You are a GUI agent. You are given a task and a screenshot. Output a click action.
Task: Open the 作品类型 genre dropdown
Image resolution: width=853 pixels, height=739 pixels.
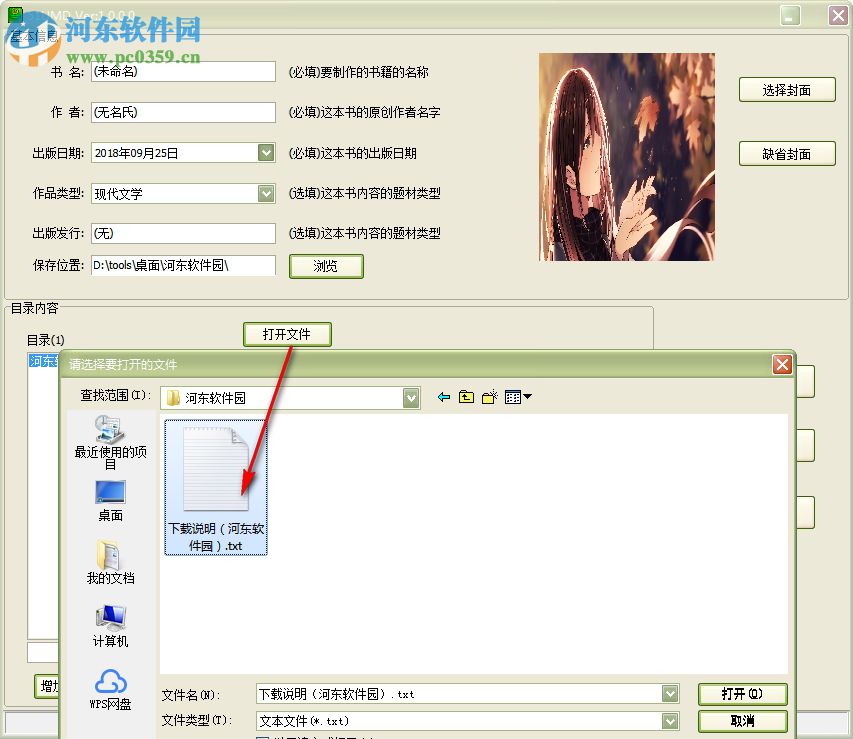pos(265,193)
